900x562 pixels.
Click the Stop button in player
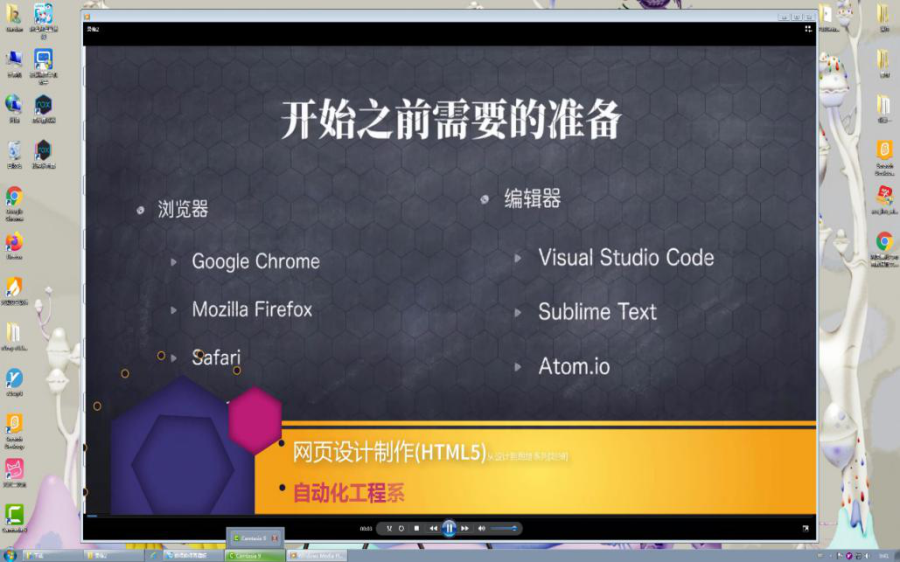click(x=417, y=528)
